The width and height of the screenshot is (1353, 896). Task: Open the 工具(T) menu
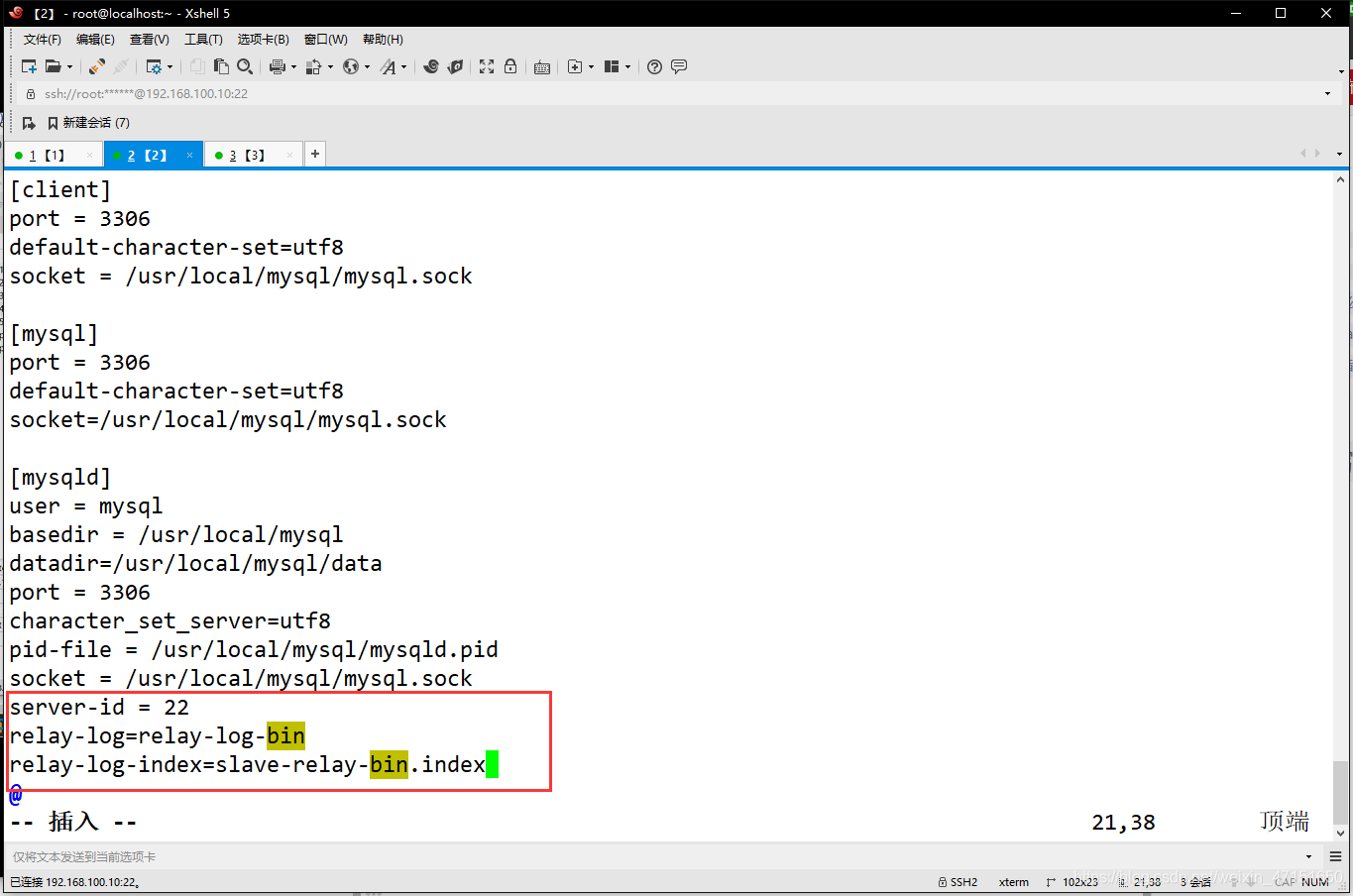(203, 40)
